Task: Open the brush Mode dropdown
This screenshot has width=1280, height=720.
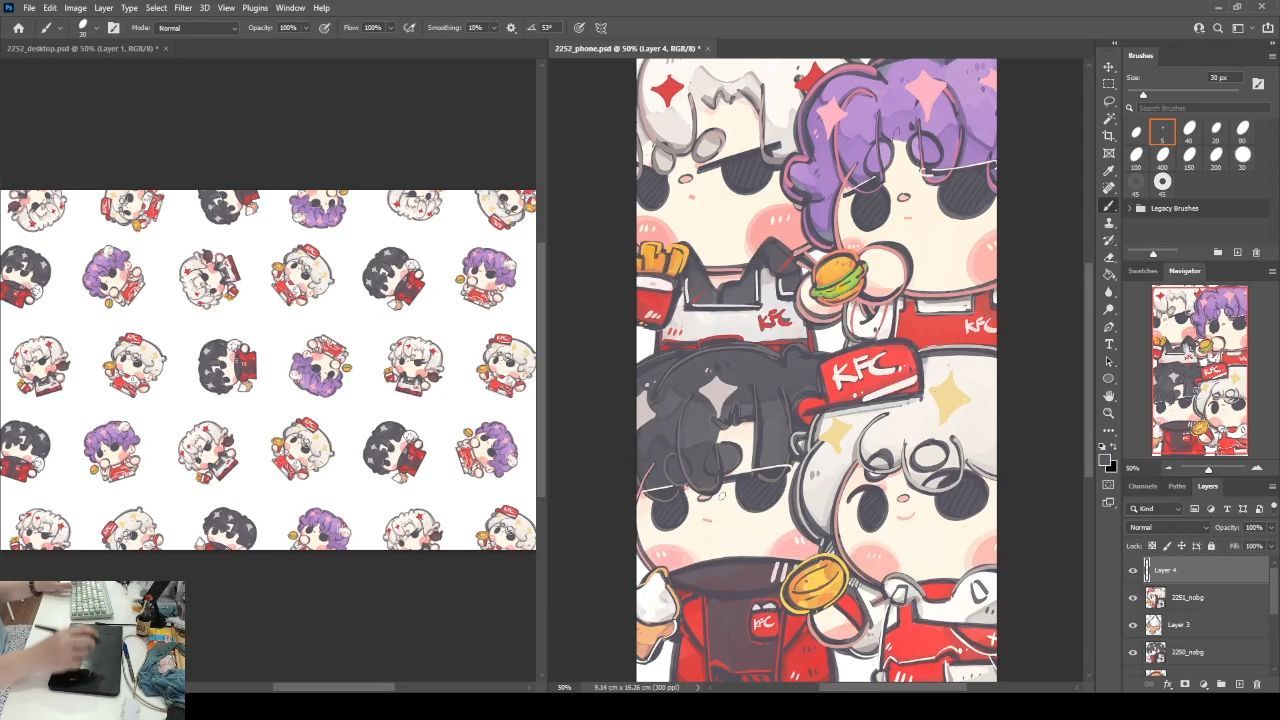Action: (197, 28)
